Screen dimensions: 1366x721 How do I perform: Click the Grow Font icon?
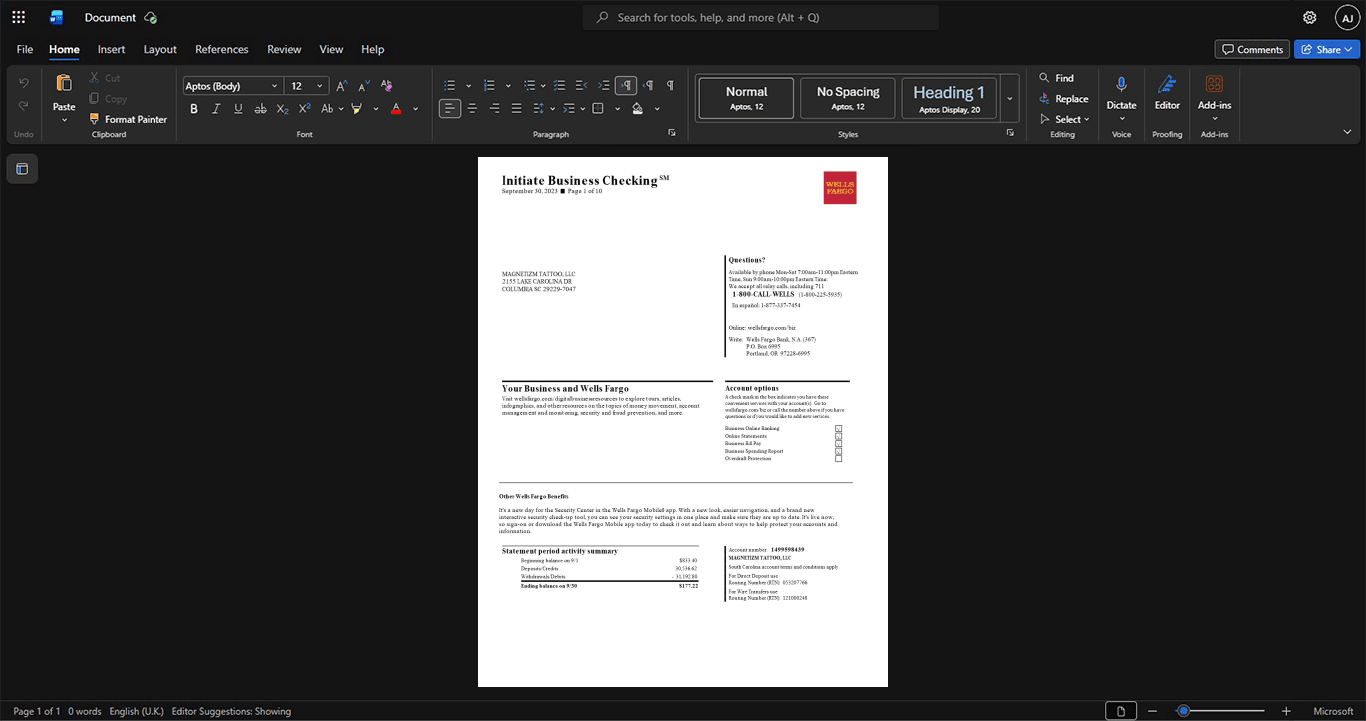[342, 86]
